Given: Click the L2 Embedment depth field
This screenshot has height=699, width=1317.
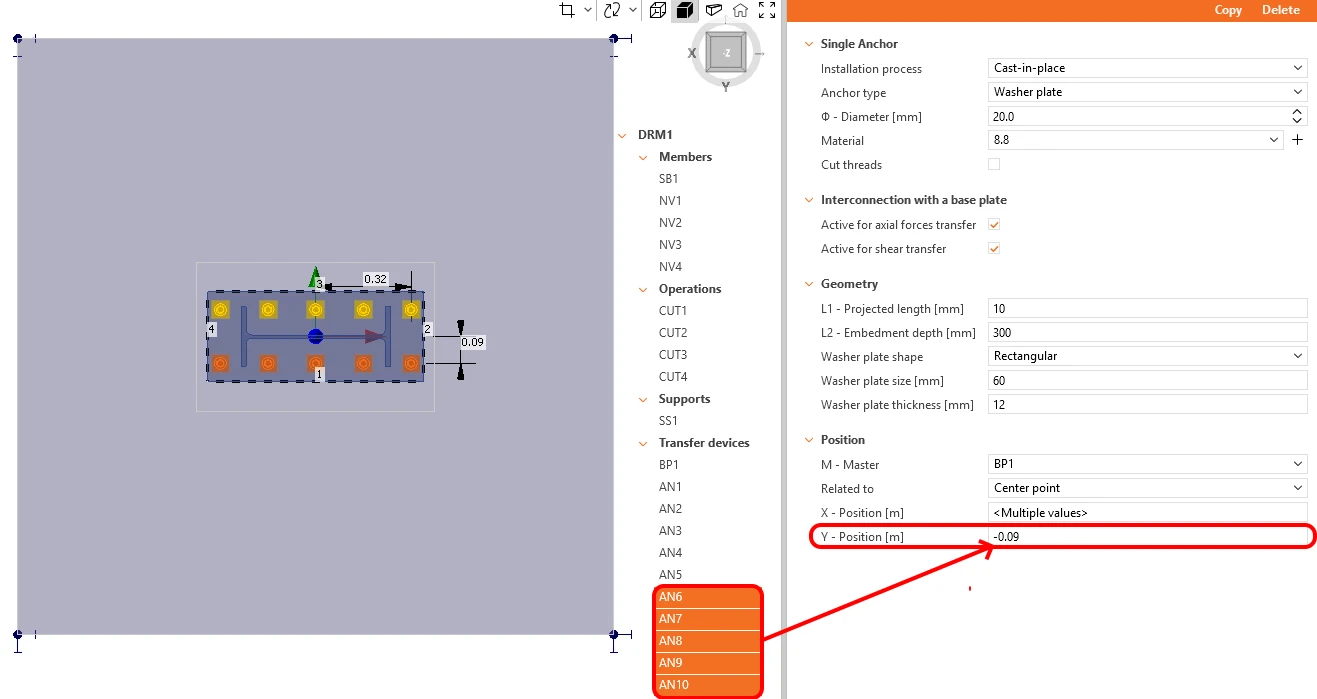Looking at the screenshot, I should pos(1147,332).
